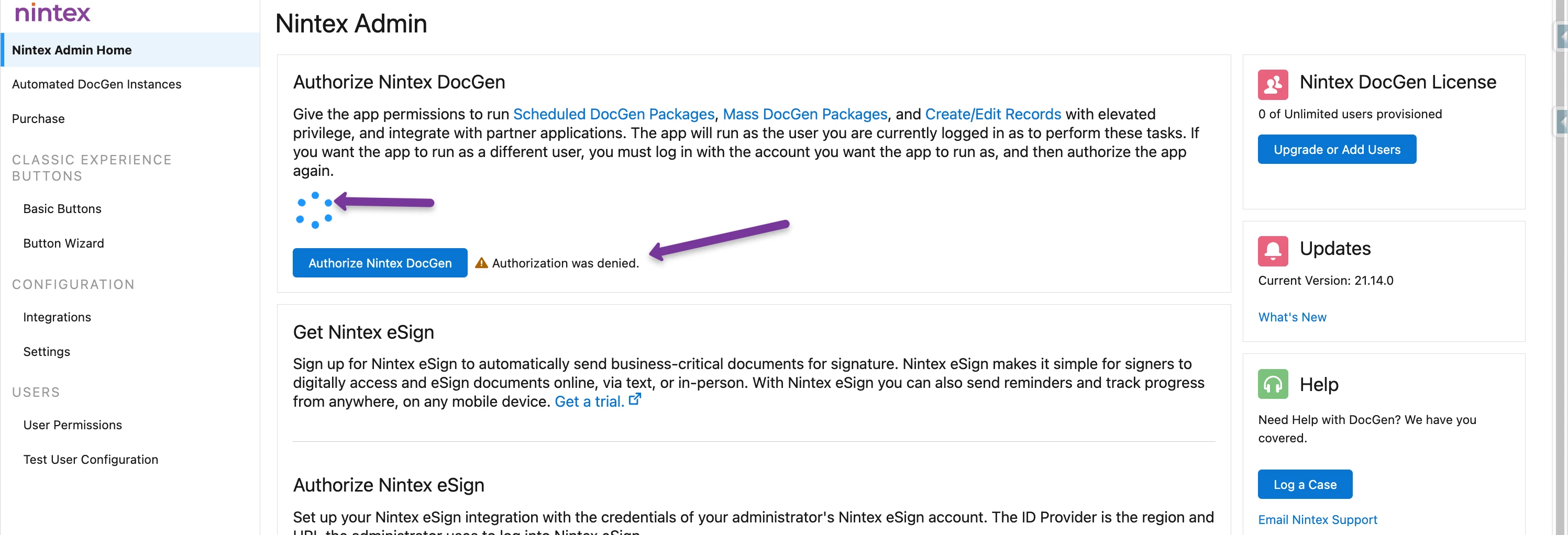Click the Nintex DocGen License user icon
The image size is (1568, 535).
pyautogui.click(x=1273, y=84)
